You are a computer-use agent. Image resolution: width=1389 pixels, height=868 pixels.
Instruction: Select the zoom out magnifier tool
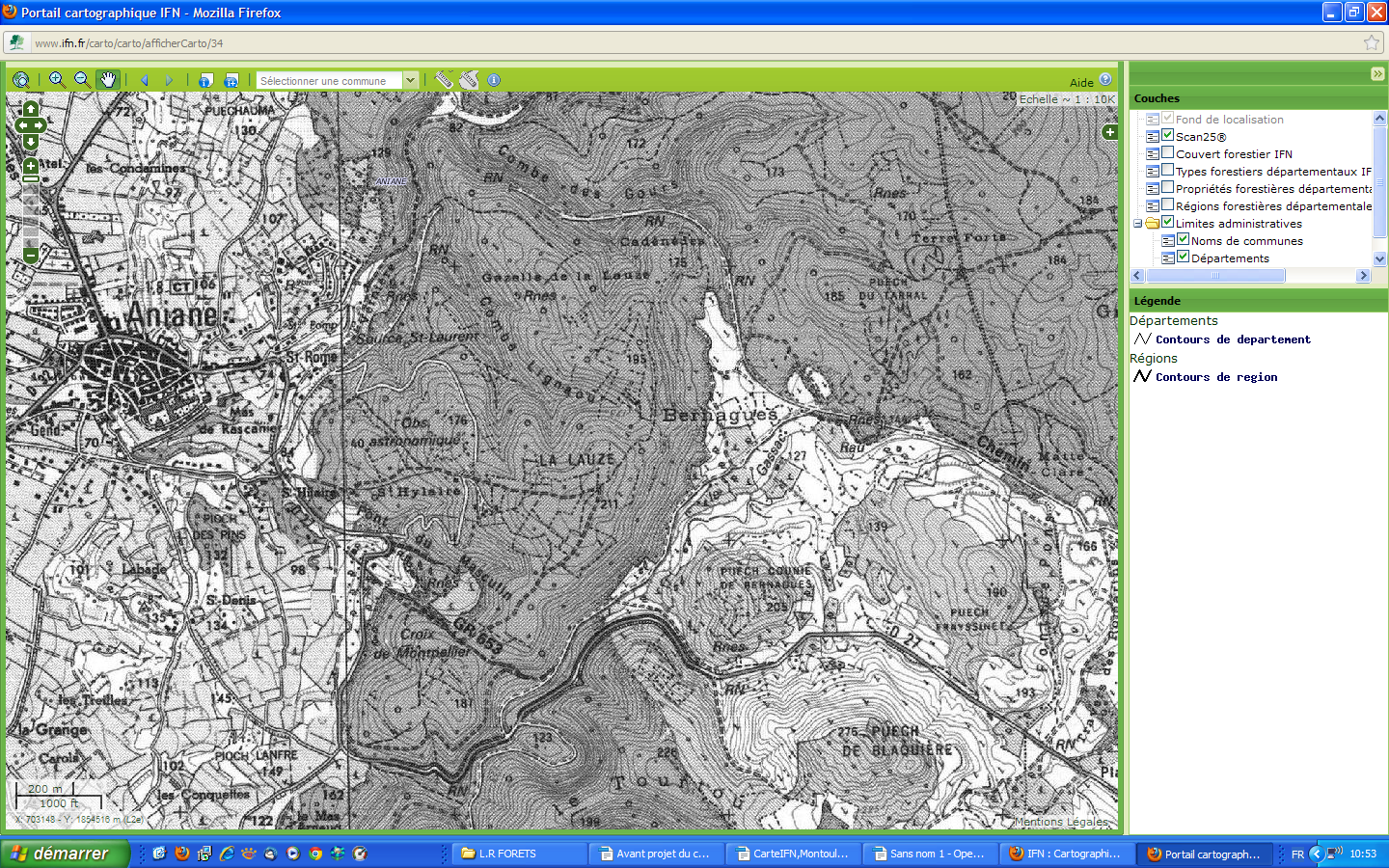point(82,80)
